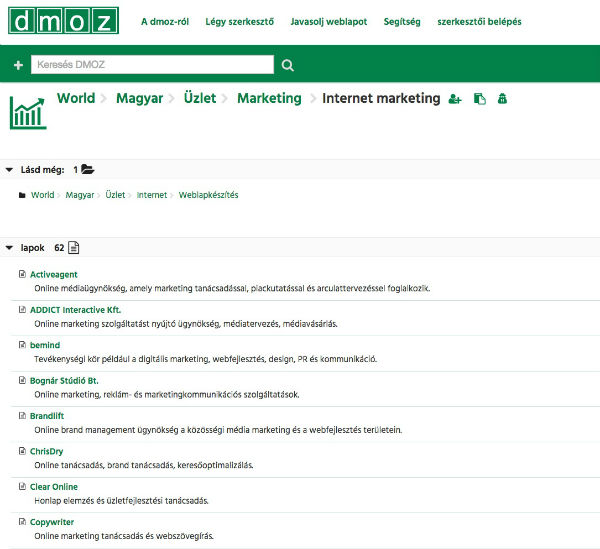Click the green bar chart category icon
This screenshot has width=600, height=549.
(x=28, y=113)
